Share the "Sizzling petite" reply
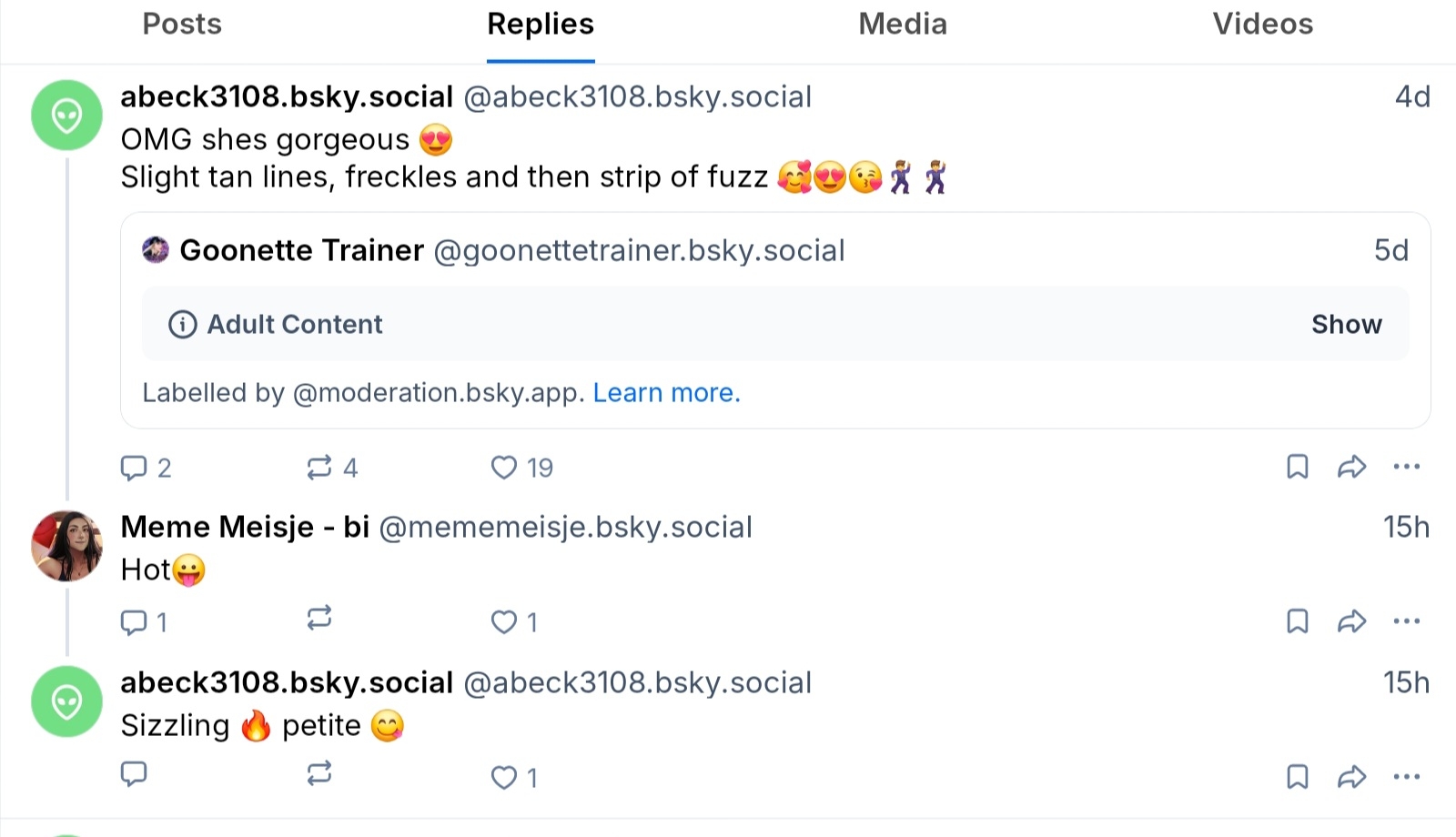 click(1351, 777)
